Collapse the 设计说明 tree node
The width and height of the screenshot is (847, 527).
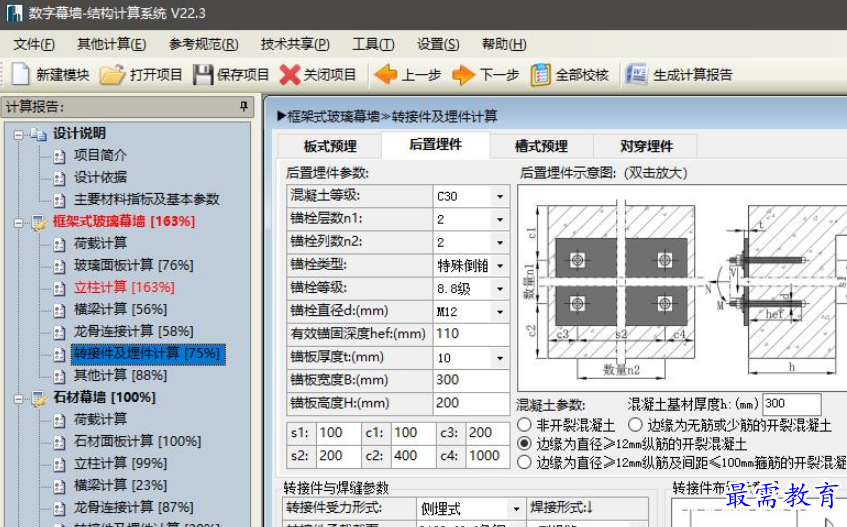tap(19, 134)
